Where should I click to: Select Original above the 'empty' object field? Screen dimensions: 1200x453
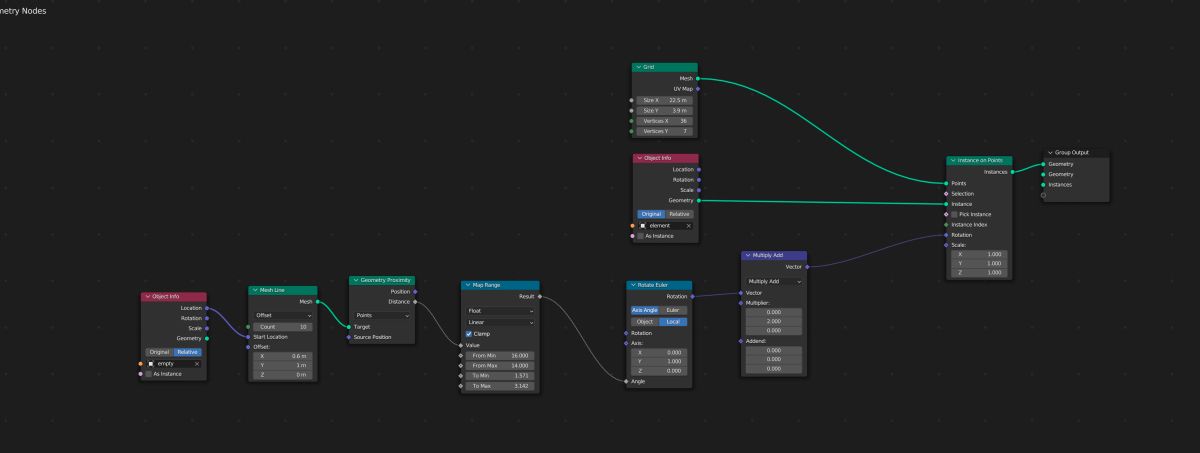pos(159,352)
